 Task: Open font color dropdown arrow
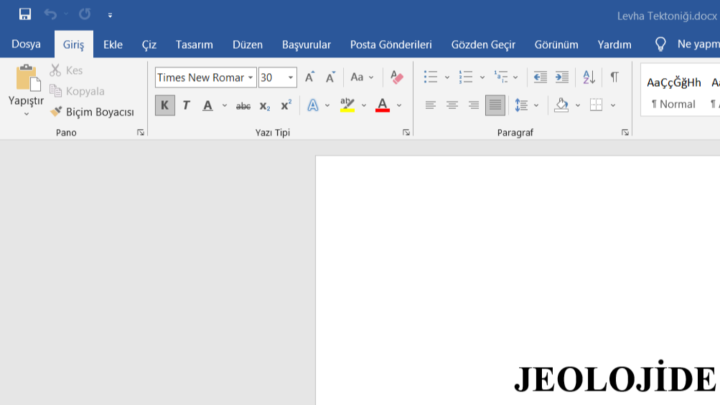pyautogui.click(x=399, y=106)
